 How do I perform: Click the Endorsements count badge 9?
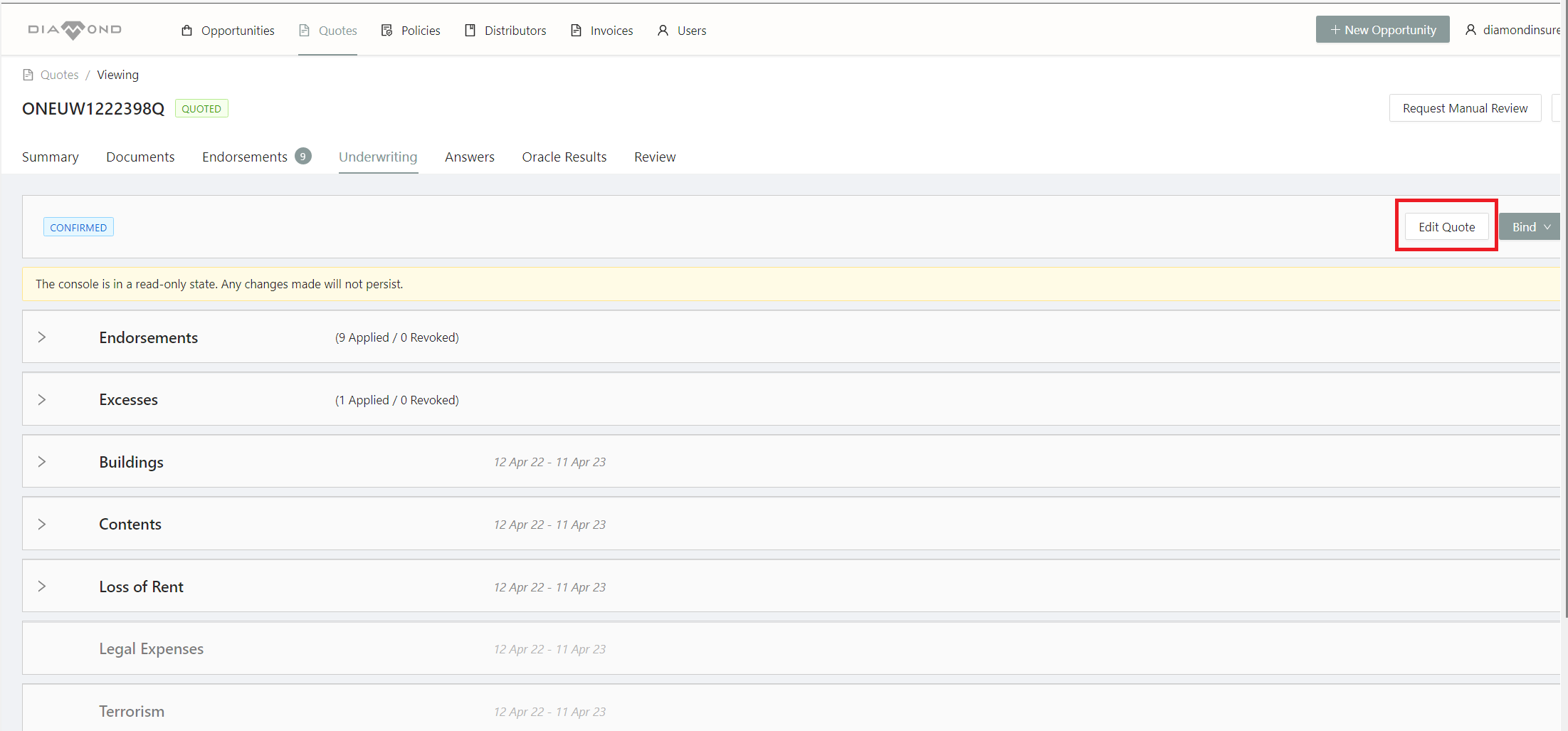point(303,157)
